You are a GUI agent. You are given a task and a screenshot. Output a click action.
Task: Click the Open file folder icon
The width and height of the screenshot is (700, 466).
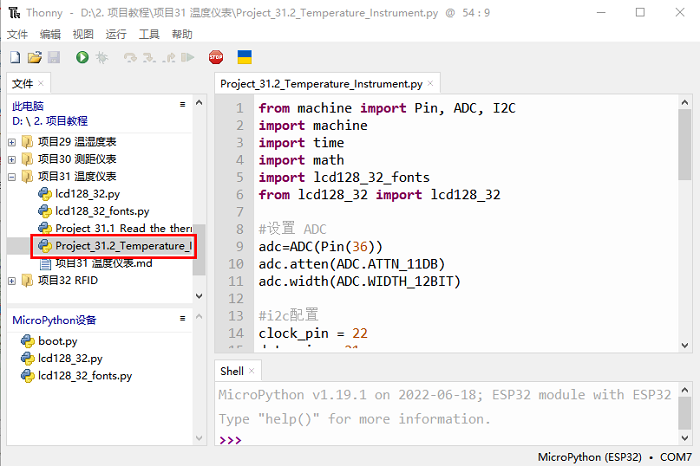coord(34,59)
